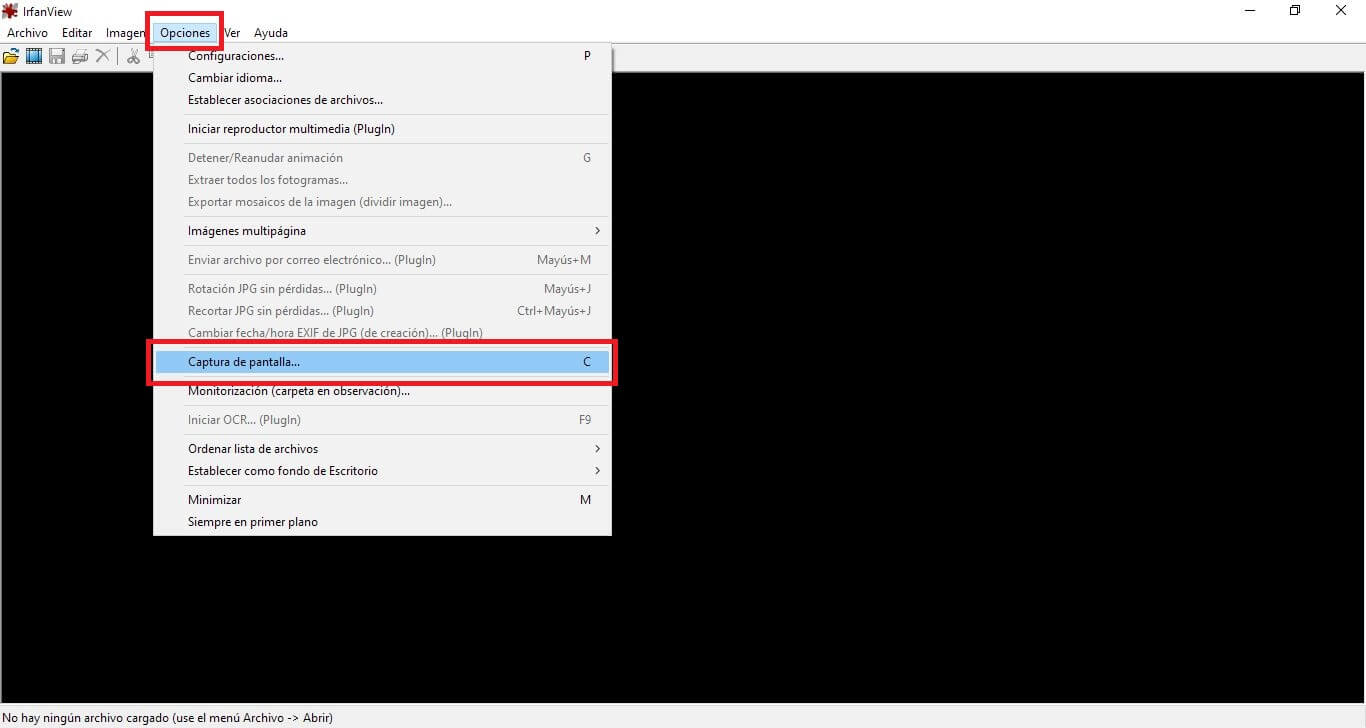Click Cambiar fecha/hora EXIF de JPG entry
This screenshot has height=728, width=1366.
[381, 333]
